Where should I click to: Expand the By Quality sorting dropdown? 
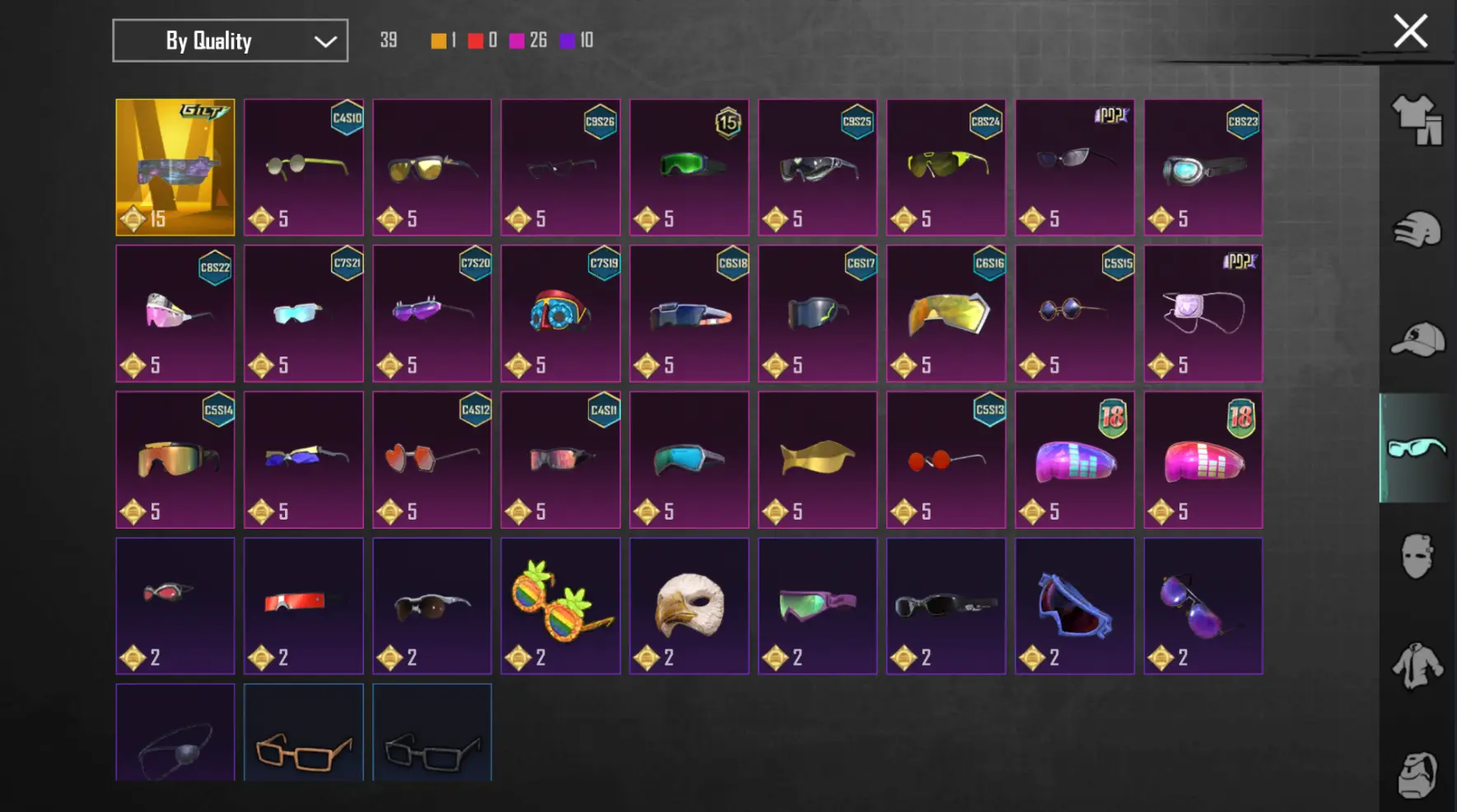[230, 40]
